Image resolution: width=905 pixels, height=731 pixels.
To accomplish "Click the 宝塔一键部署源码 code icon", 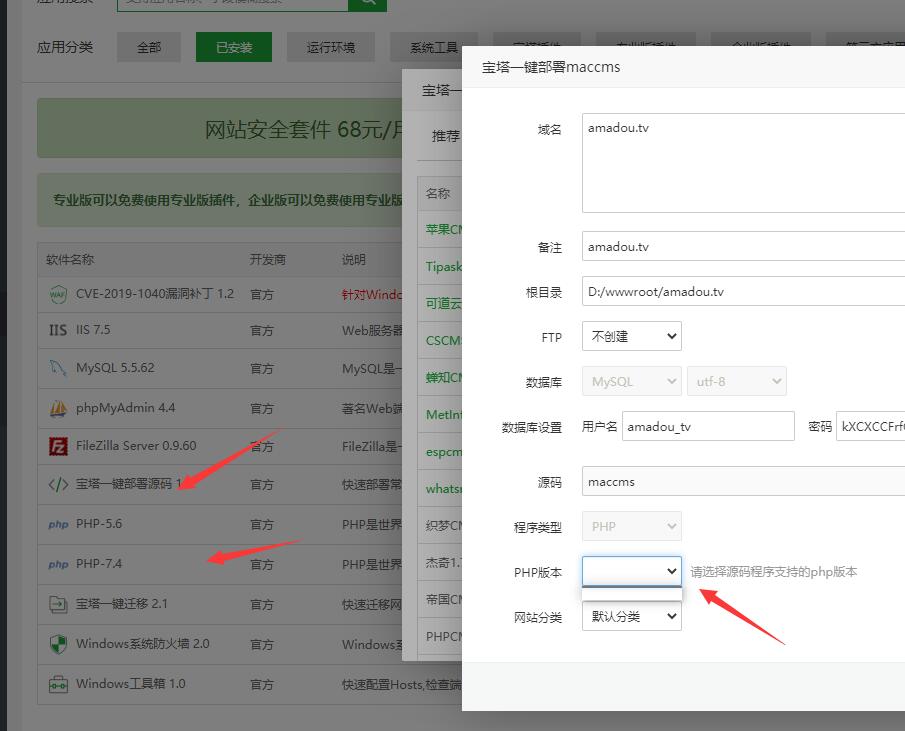I will 58,484.
